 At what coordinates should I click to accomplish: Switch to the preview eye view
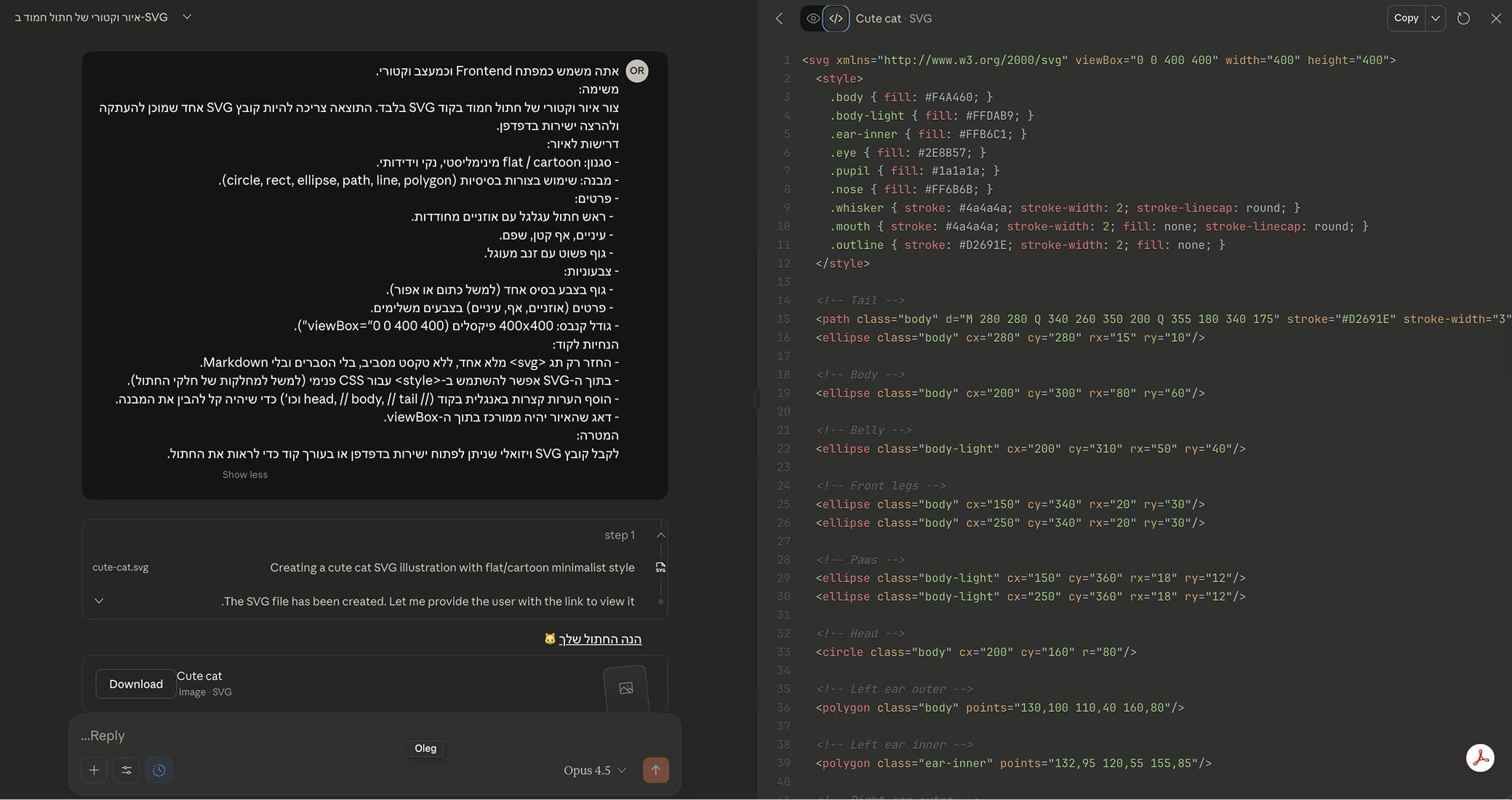click(x=812, y=18)
